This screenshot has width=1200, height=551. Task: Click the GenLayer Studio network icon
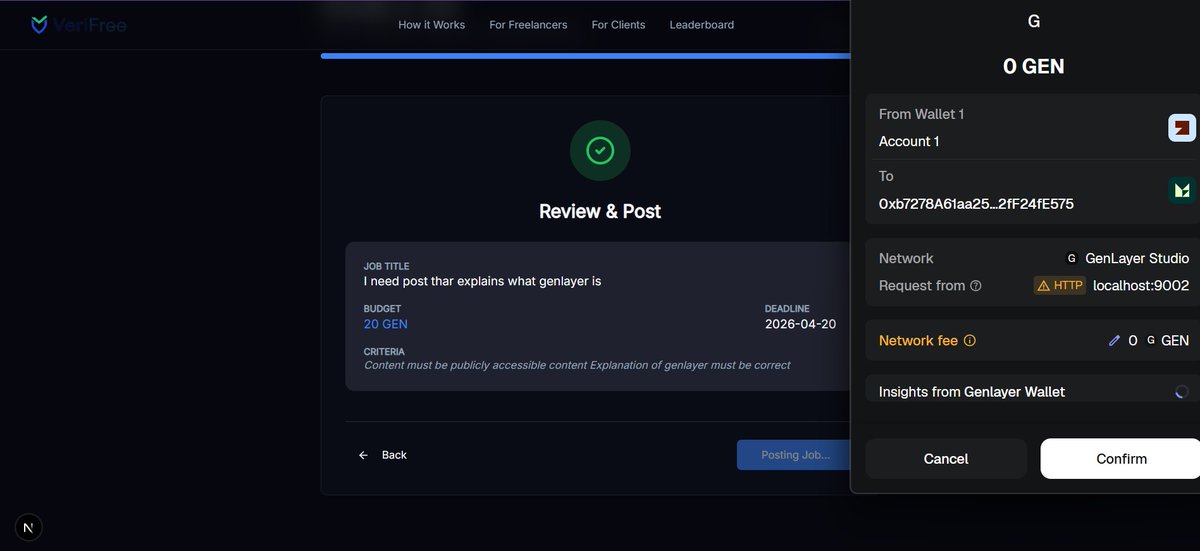1072,259
